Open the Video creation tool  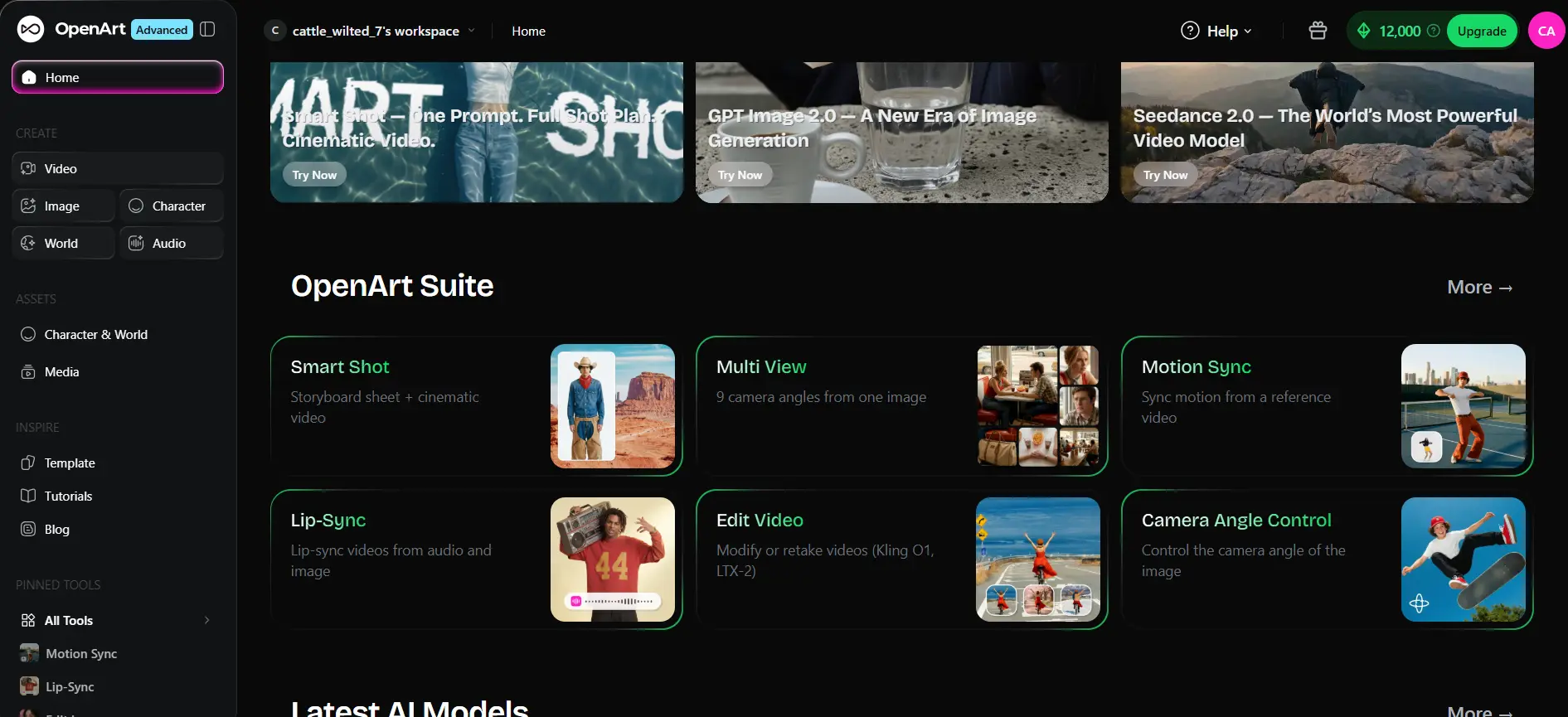point(118,168)
